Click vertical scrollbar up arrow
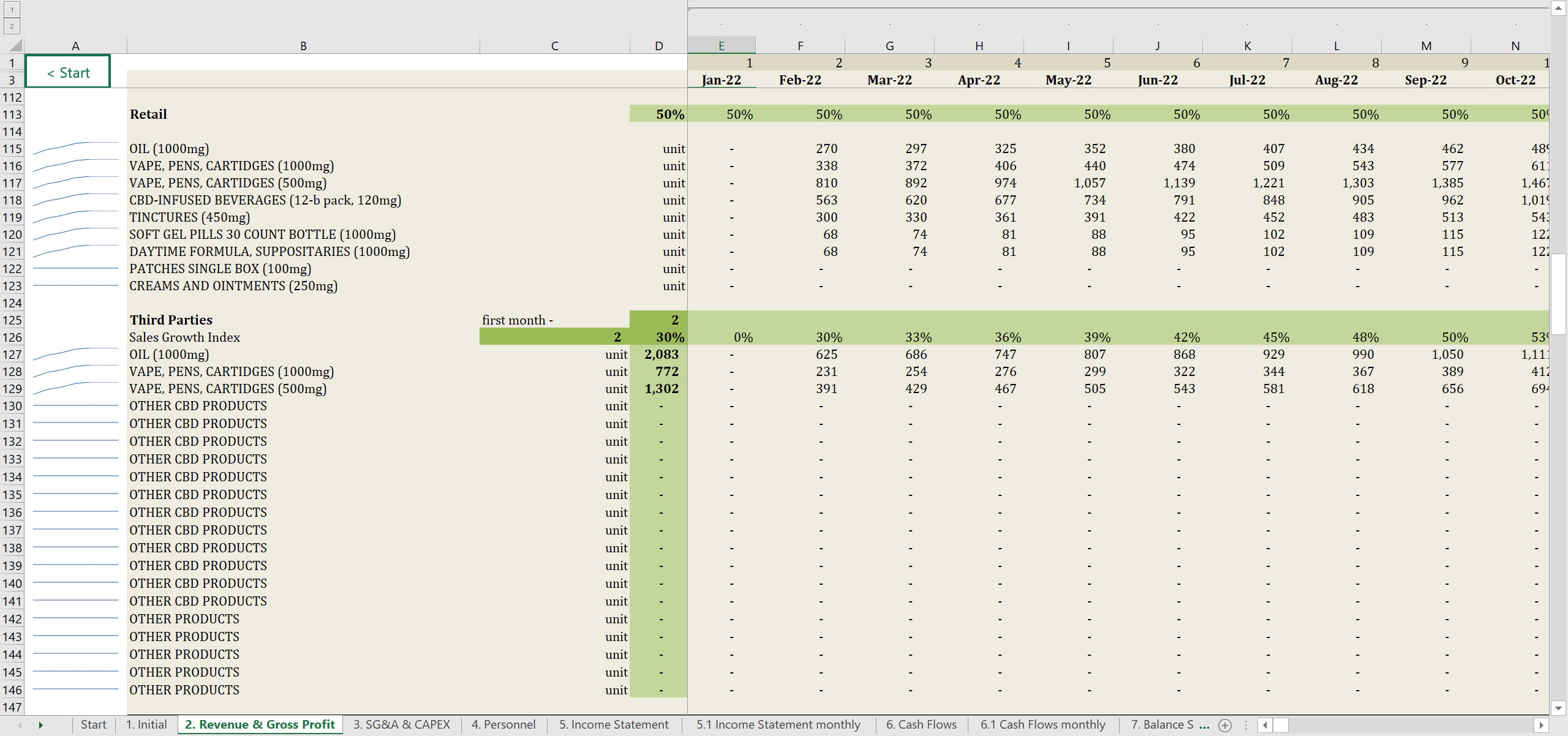Viewport: 1568px width, 736px height. pos(1558,8)
